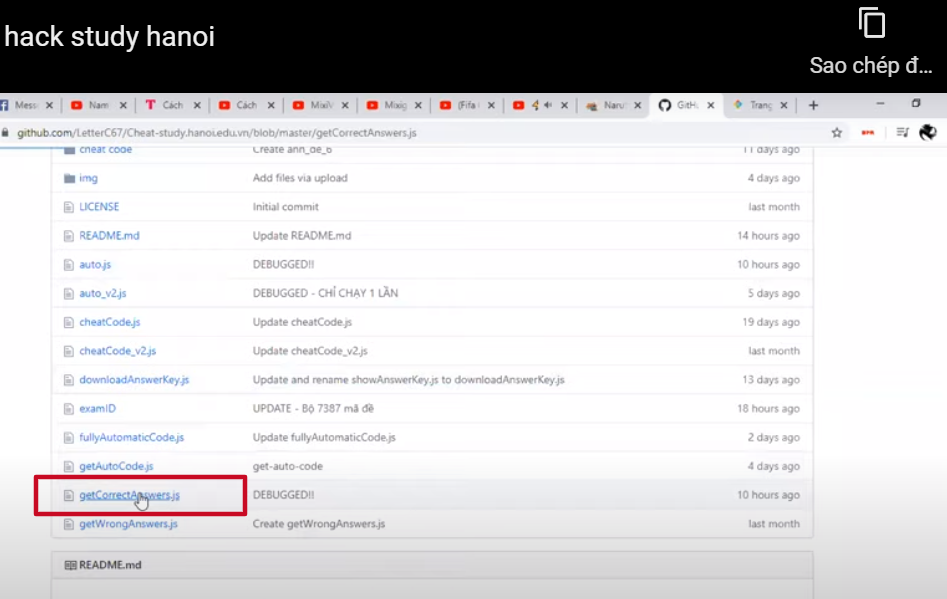Image resolution: width=947 pixels, height=599 pixels.
Task: Click the copy link icon above Sao chép
Action: (x=872, y=24)
